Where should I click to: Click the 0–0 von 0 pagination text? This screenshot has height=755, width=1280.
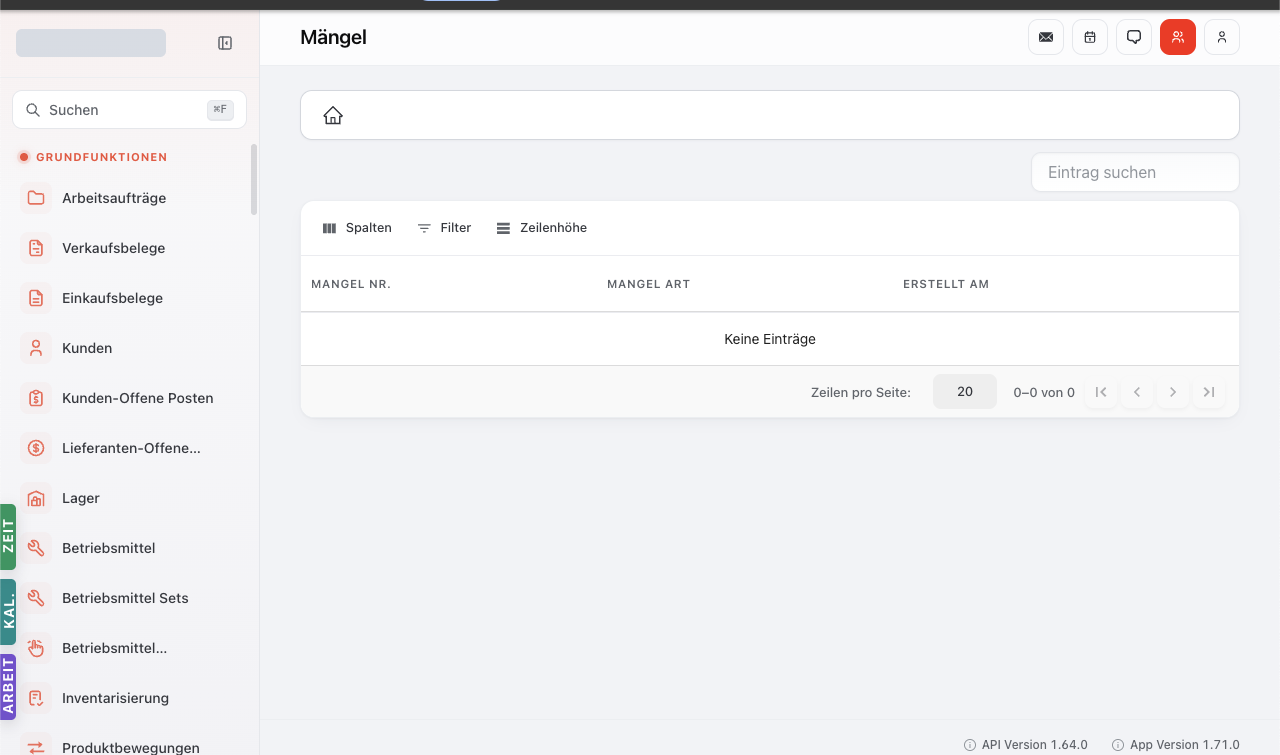point(1044,393)
